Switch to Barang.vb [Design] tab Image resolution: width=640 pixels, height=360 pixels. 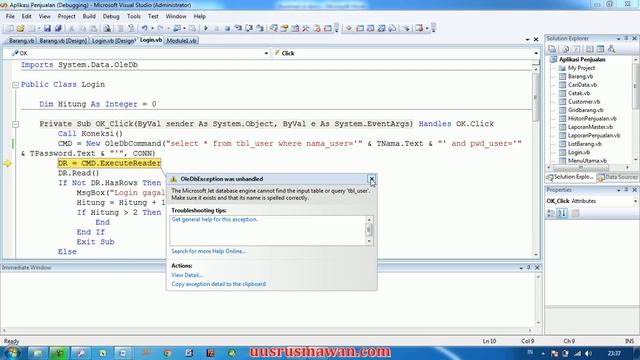(63, 41)
